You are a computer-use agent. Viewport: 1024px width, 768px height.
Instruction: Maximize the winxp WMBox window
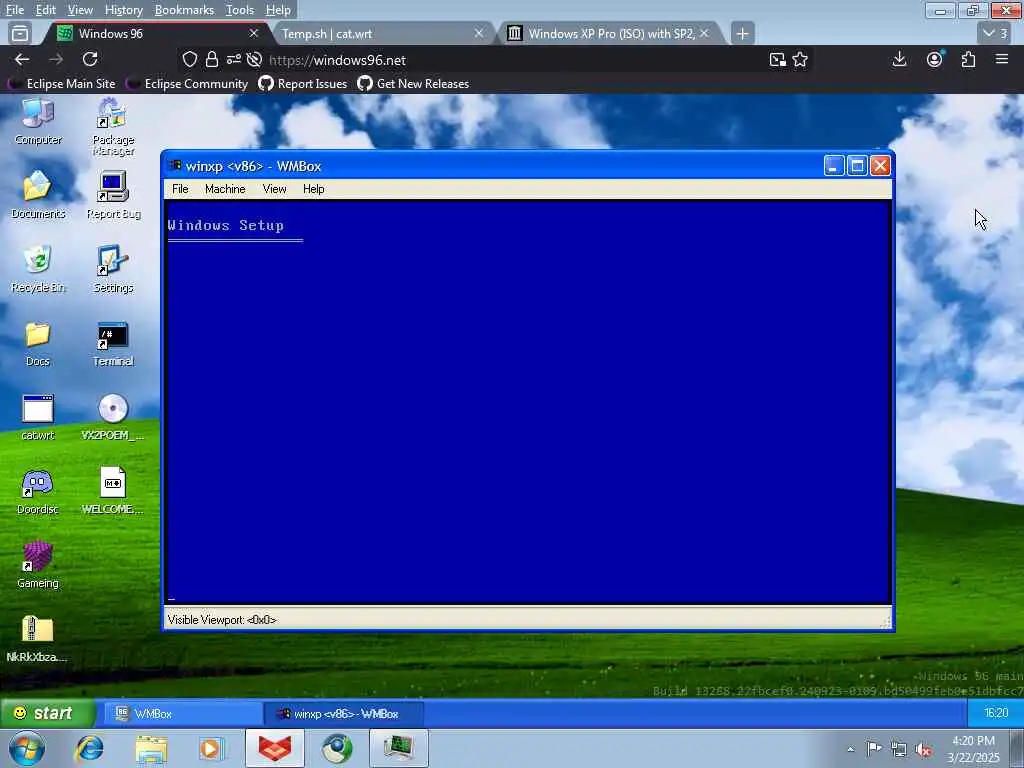pos(857,166)
